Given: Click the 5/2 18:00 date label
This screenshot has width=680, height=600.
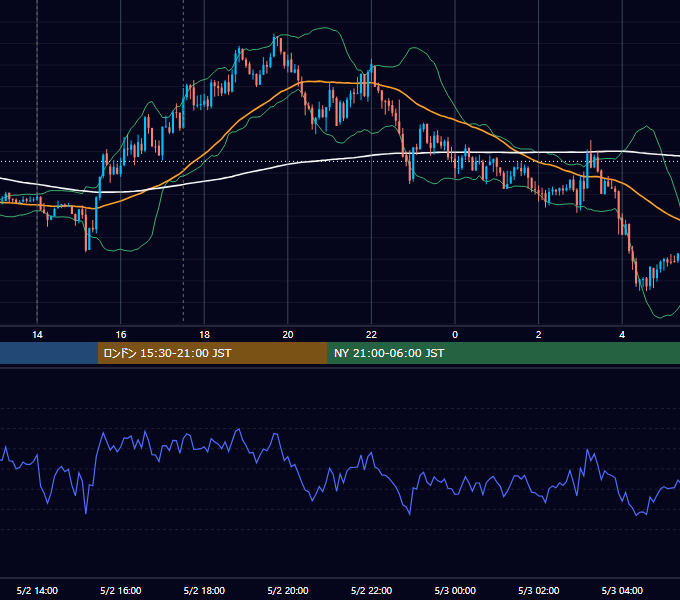Looking at the screenshot, I should click(x=204, y=590).
